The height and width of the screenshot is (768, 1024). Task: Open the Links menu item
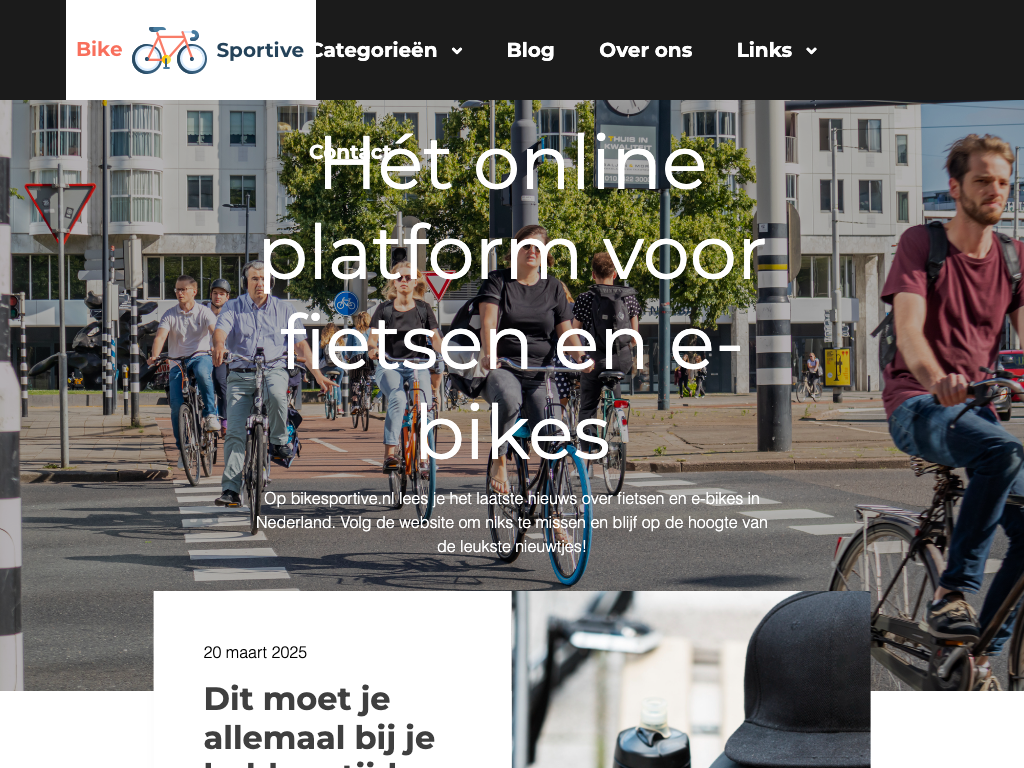[764, 50]
